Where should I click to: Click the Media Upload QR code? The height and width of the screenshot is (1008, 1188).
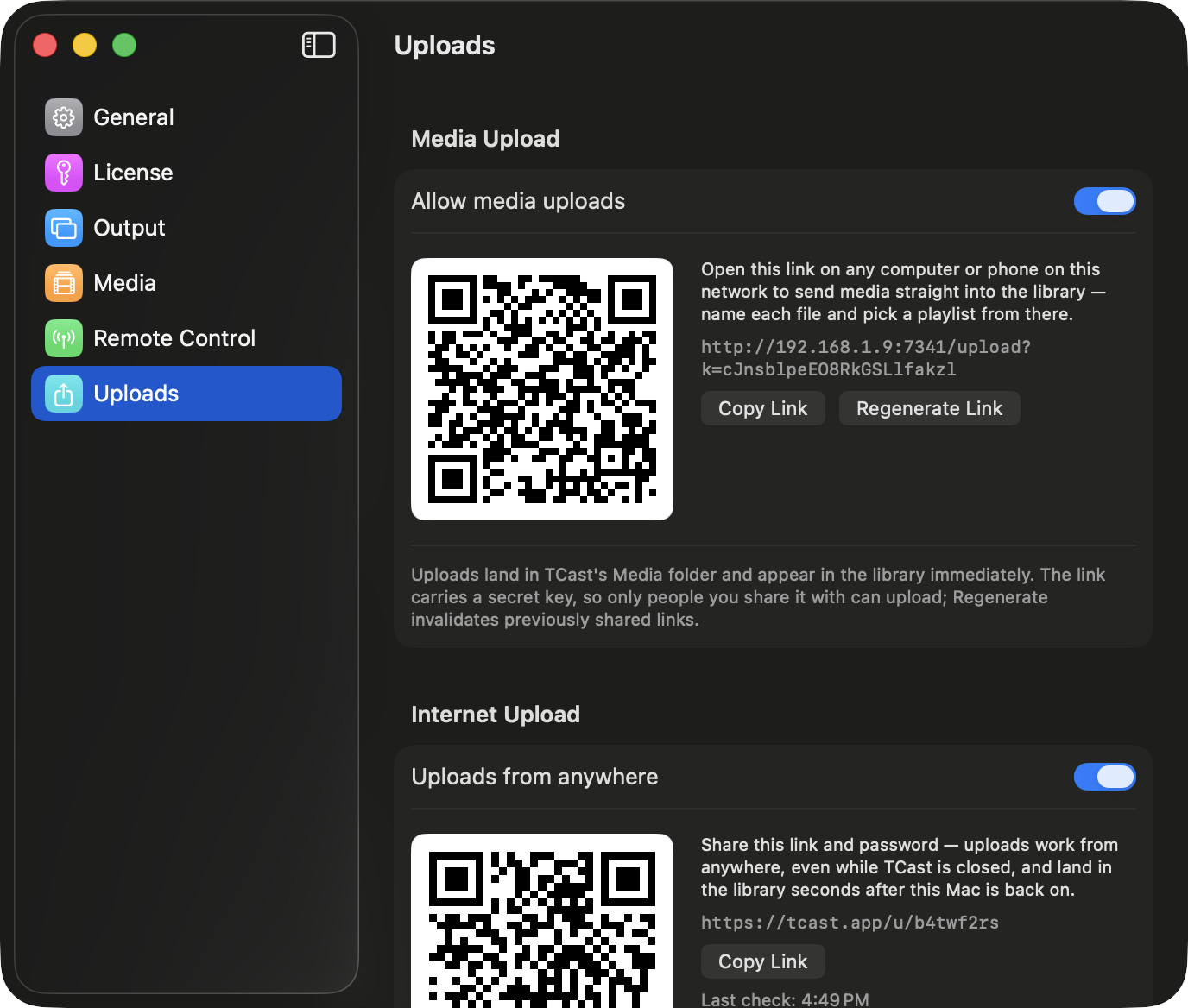pyautogui.click(x=542, y=389)
